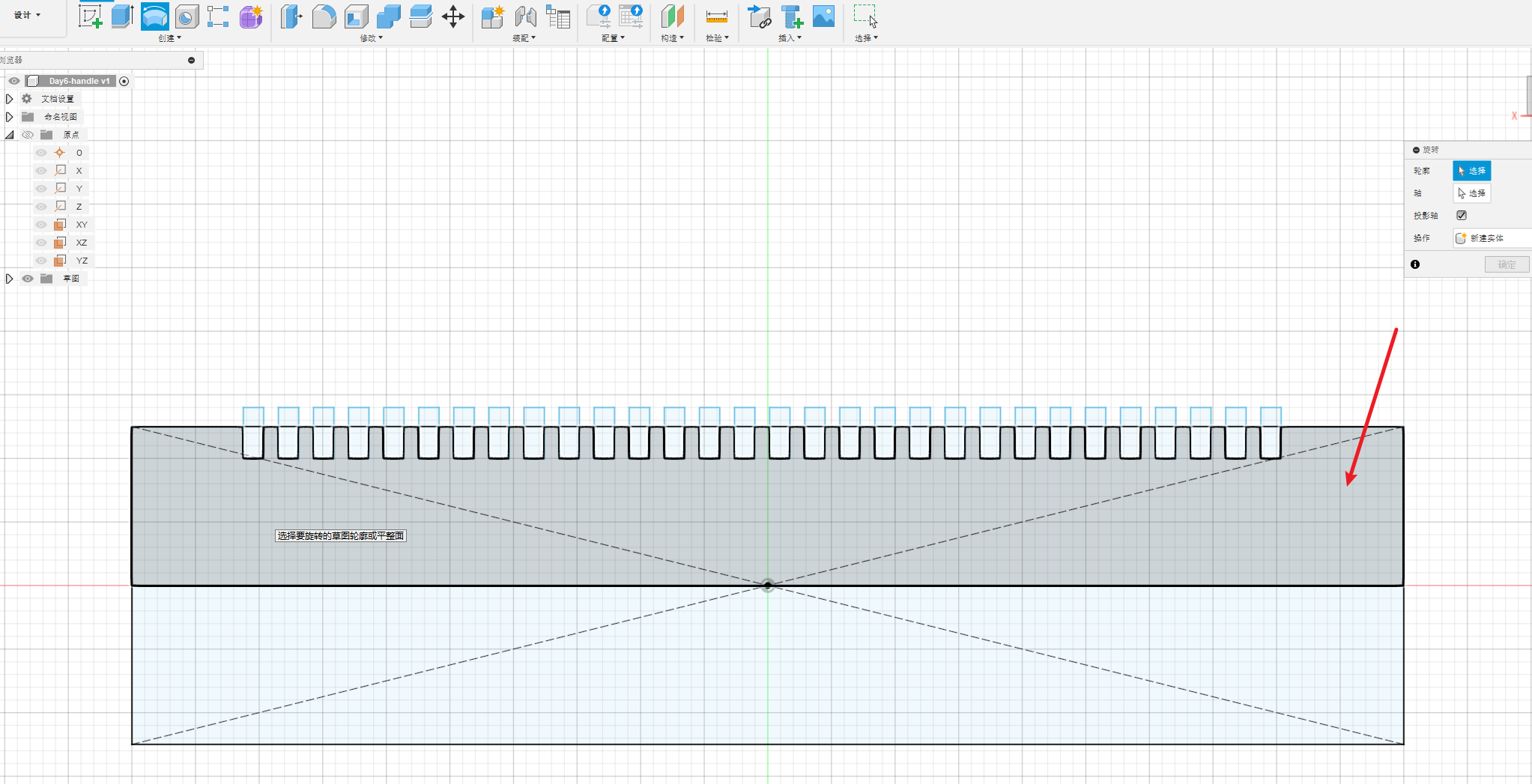The height and width of the screenshot is (784, 1532).
Task: Toggle visibility of the 草图 folder
Action: tap(28, 279)
